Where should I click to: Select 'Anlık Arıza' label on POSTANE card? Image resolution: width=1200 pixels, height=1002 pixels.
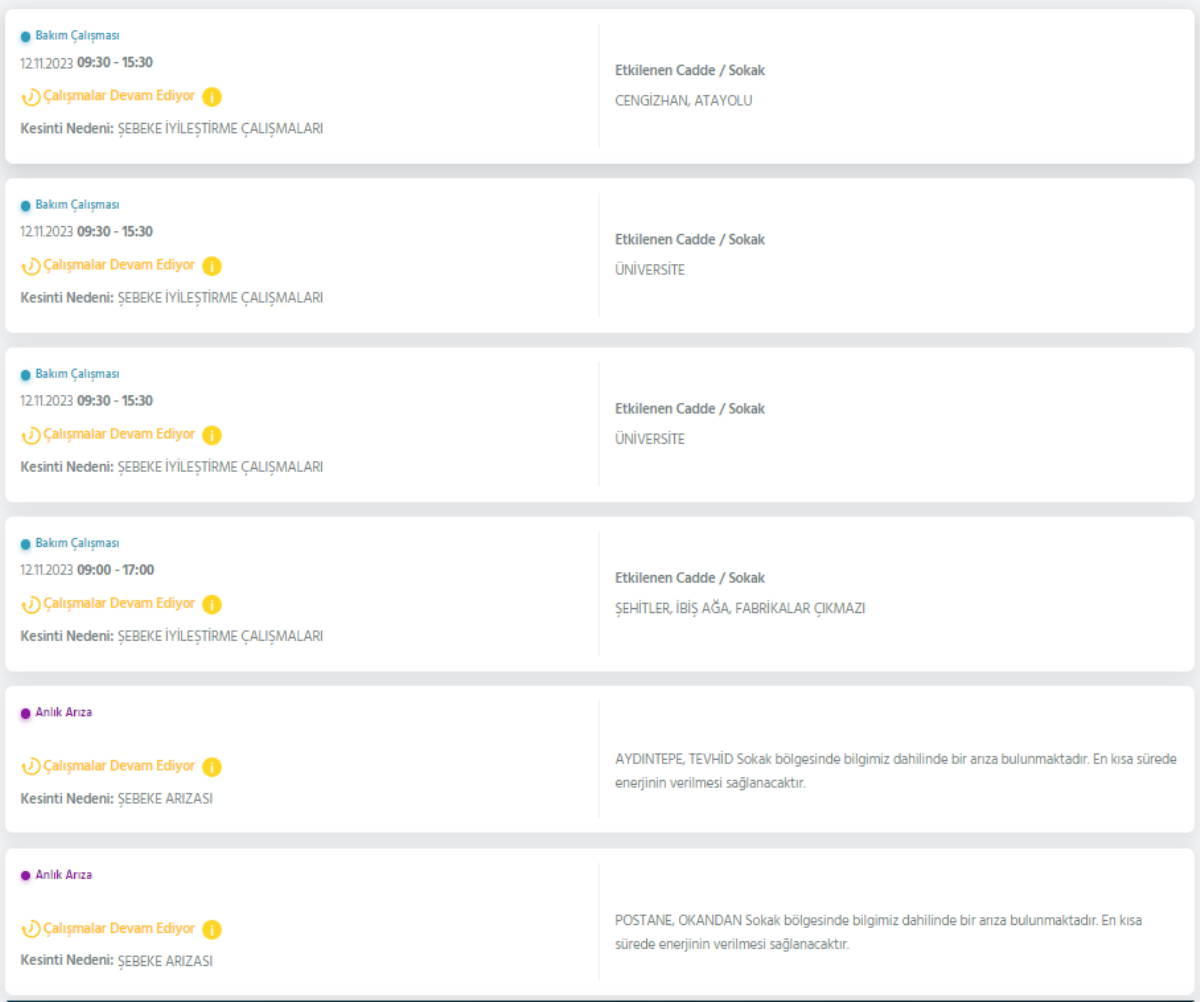coord(64,875)
